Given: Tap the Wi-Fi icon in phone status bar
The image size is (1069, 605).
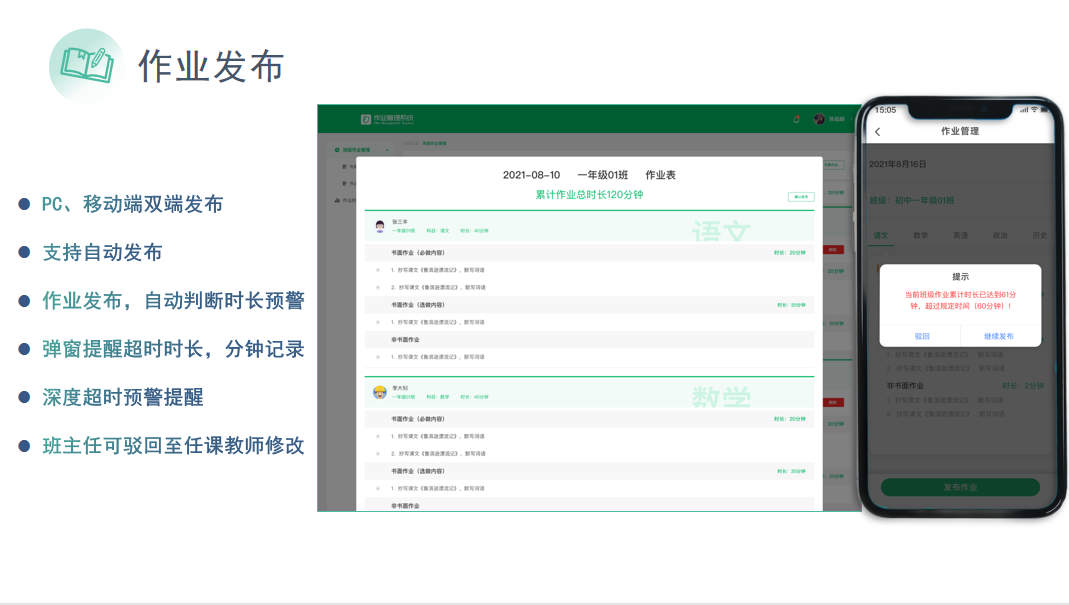Looking at the screenshot, I should pyautogui.click(x=1034, y=110).
